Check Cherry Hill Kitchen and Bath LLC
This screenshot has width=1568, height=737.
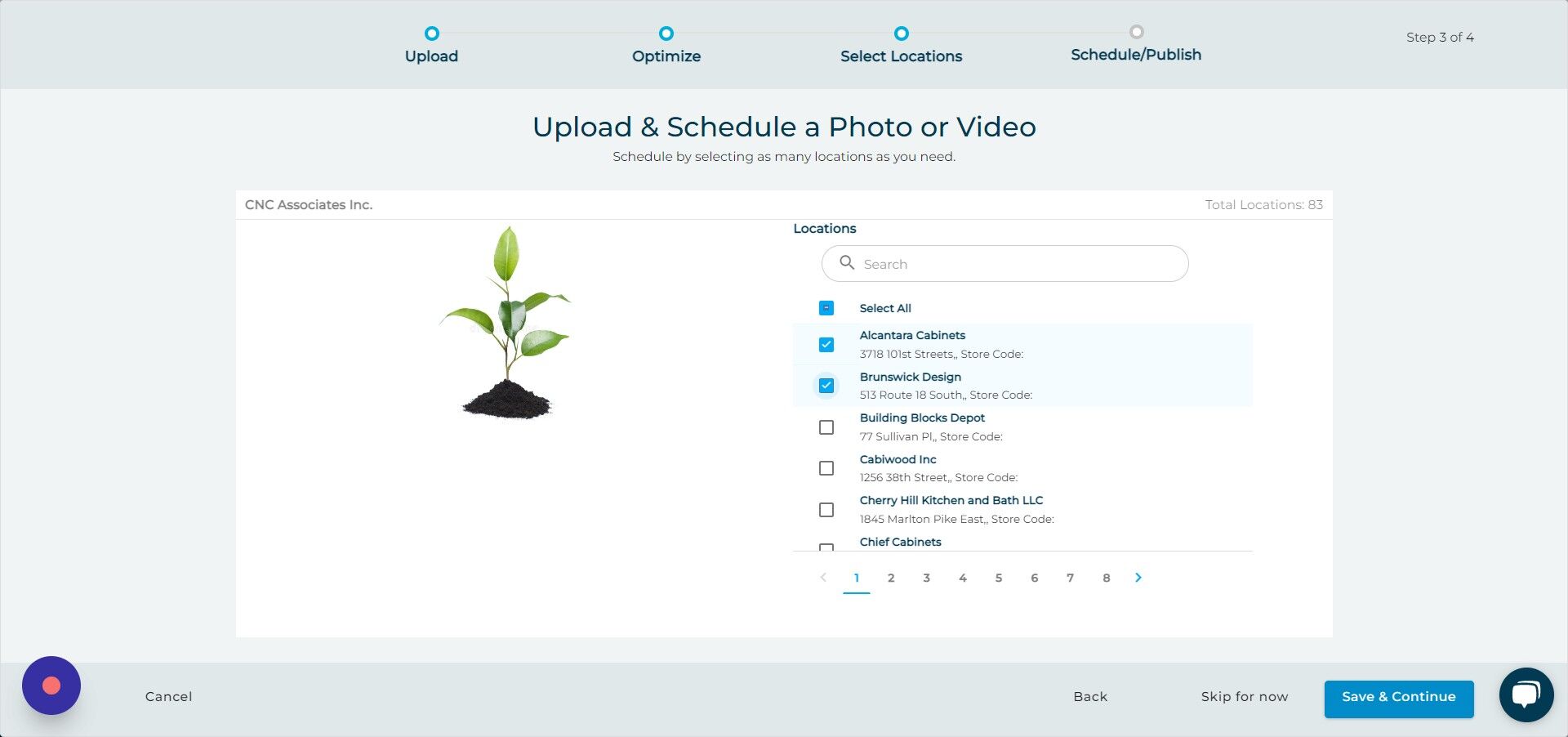coord(826,510)
